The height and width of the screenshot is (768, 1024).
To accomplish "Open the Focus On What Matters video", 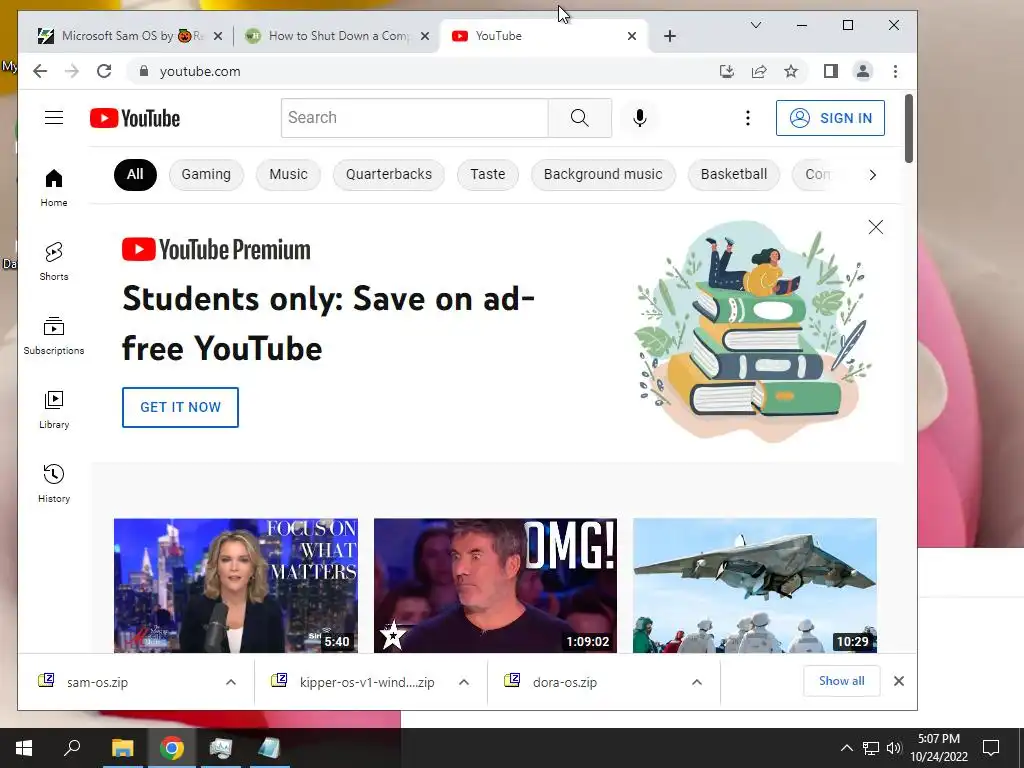I will 236,585.
